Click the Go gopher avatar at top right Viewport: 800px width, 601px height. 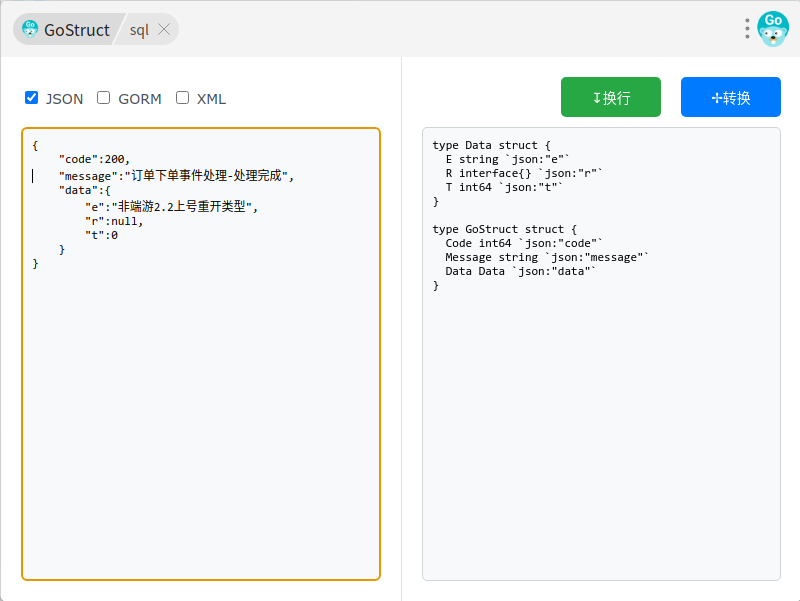coord(773,29)
